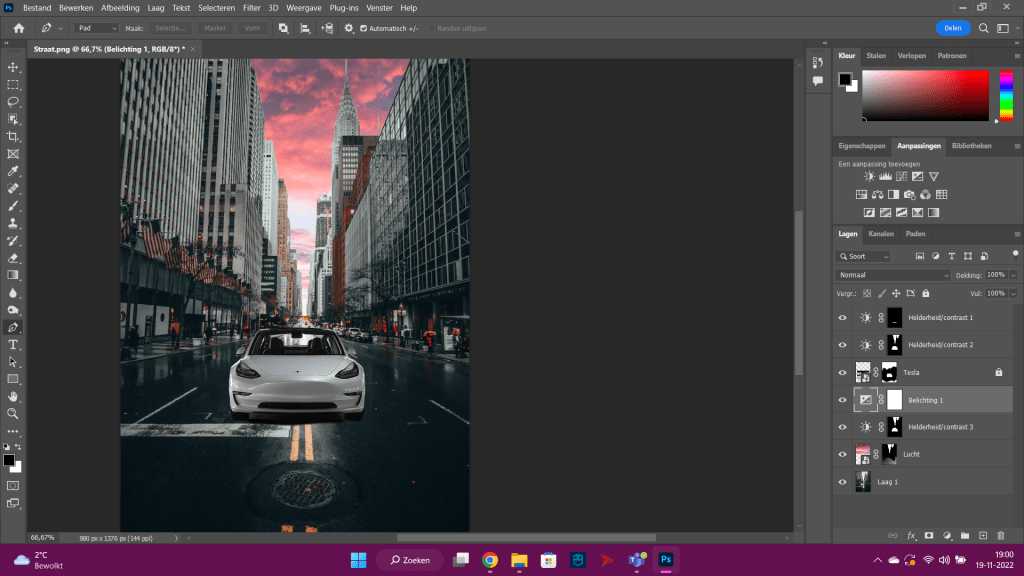Screen dimensions: 1024x576
Task: Hide the Tesla layer
Action: click(x=842, y=372)
